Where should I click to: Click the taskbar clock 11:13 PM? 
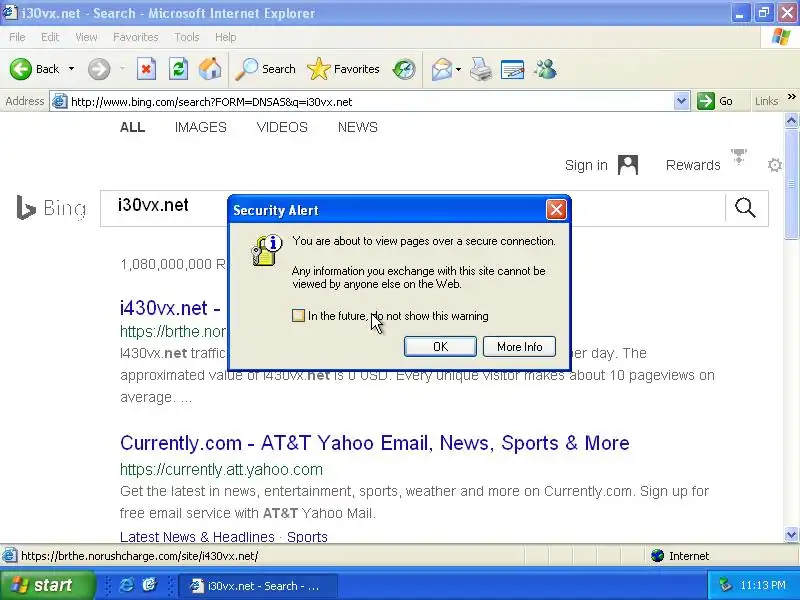(763, 585)
